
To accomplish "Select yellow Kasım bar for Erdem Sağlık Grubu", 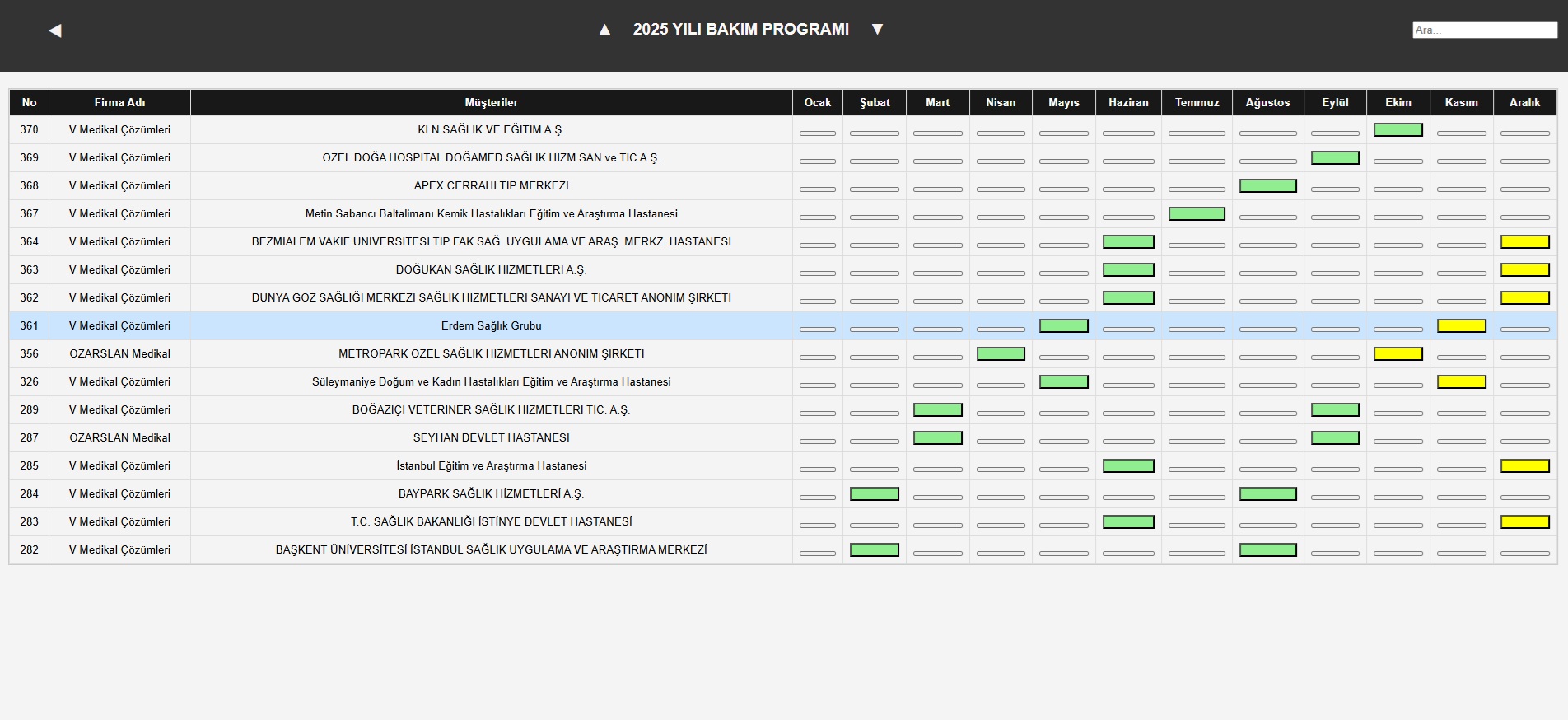I will [x=1461, y=326].
